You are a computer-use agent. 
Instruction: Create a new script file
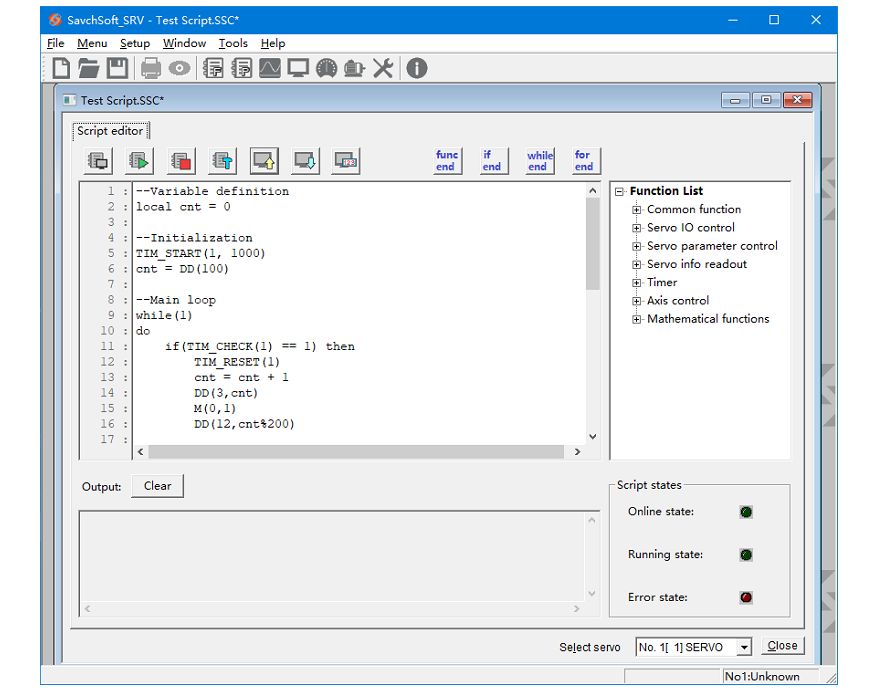63,67
